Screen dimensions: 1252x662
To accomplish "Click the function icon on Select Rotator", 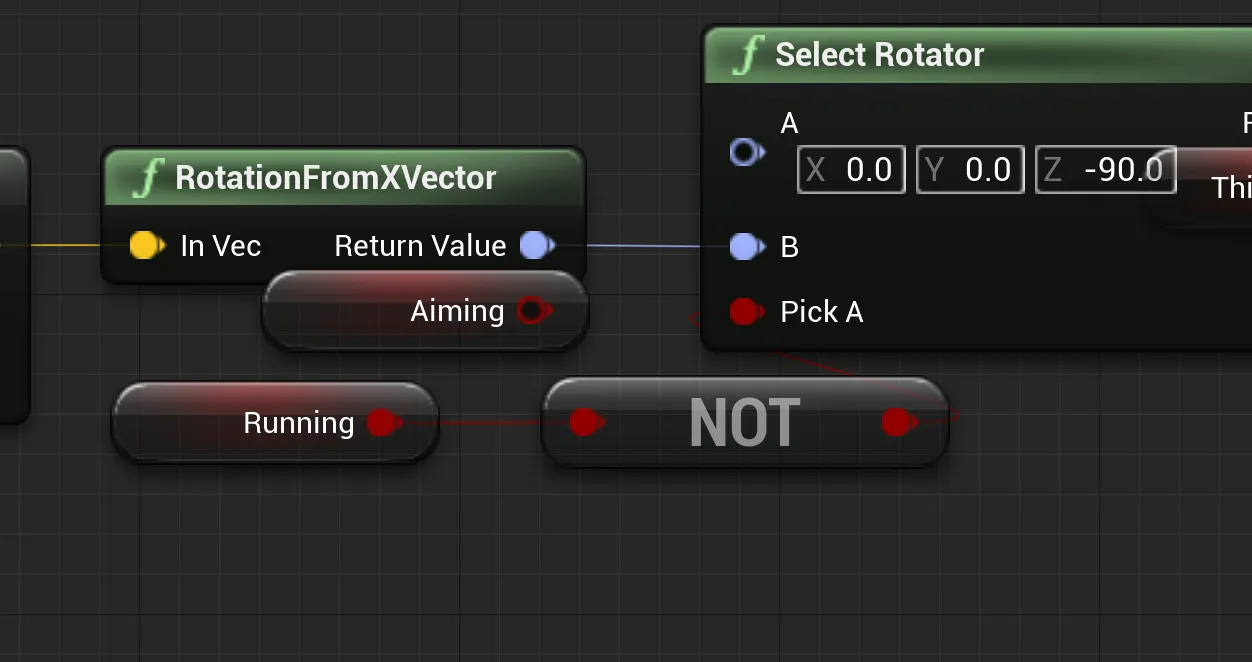I will (747, 55).
